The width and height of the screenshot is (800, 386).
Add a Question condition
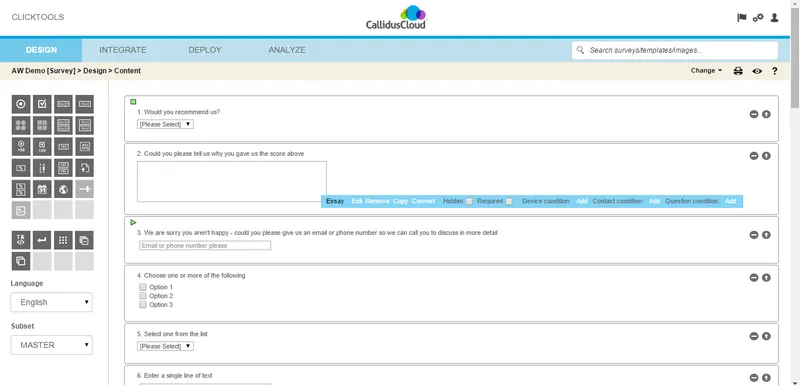pyautogui.click(x=731, y=201)
